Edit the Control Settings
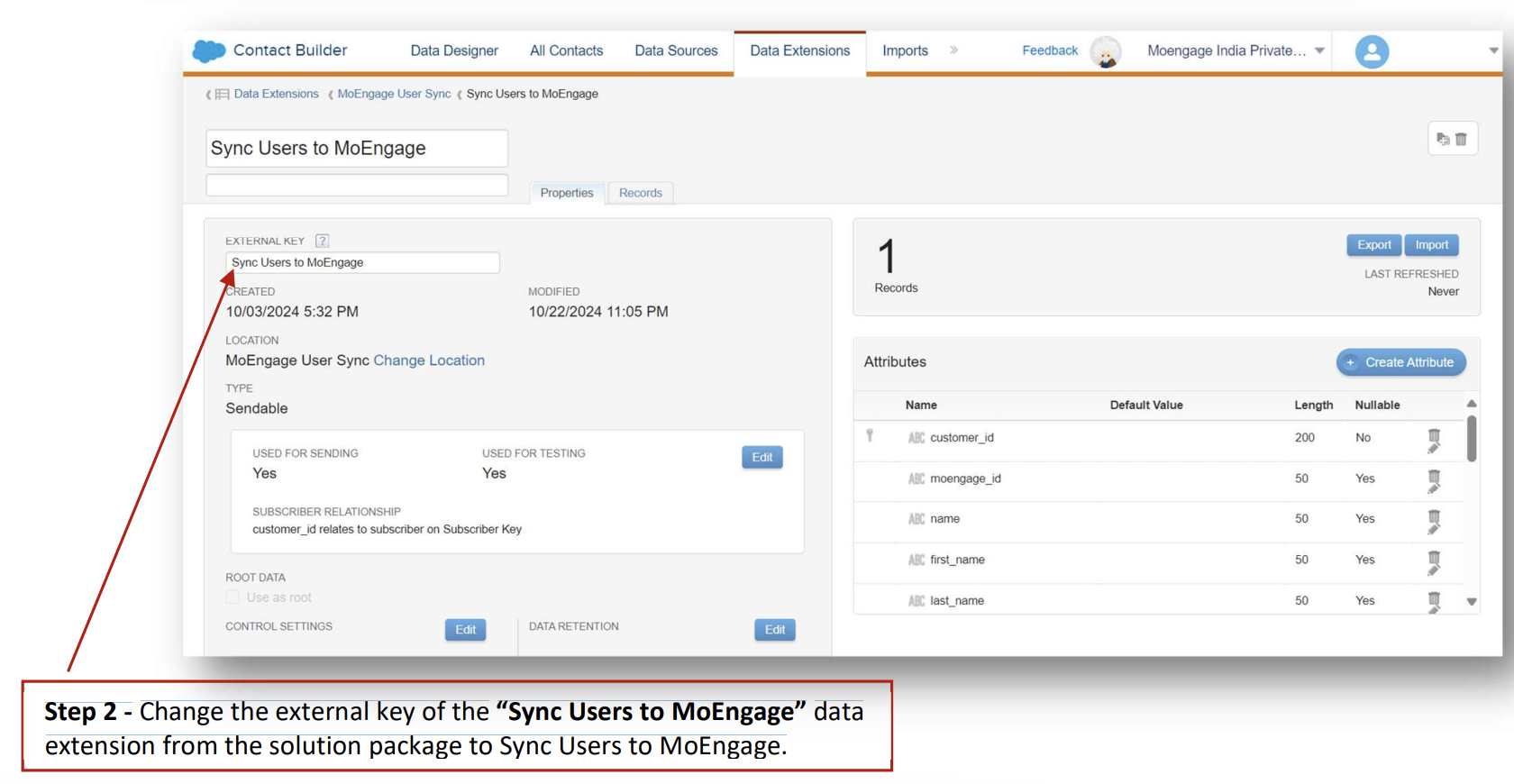The image size is (1514, 784). [466, 630]
